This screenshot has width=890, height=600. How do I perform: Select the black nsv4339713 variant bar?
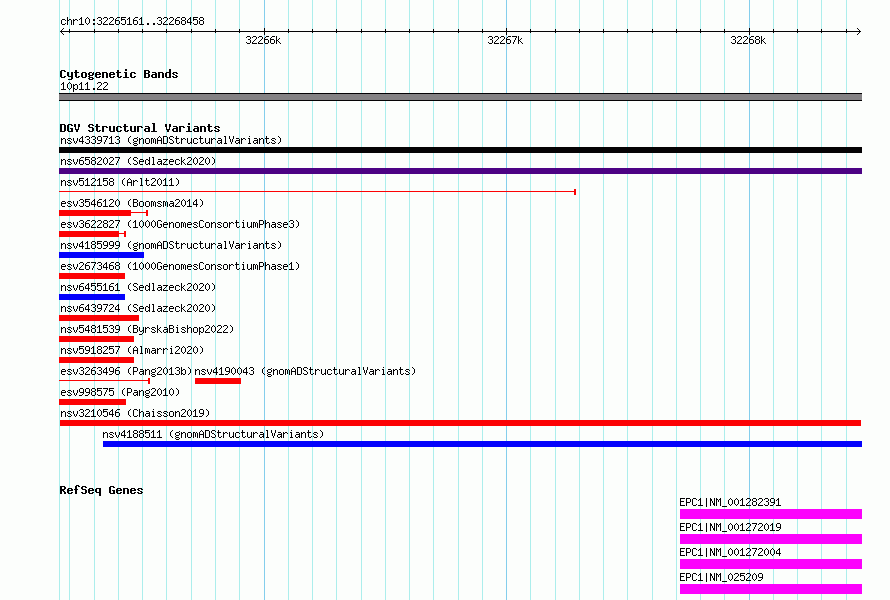[x=460, y=150]
